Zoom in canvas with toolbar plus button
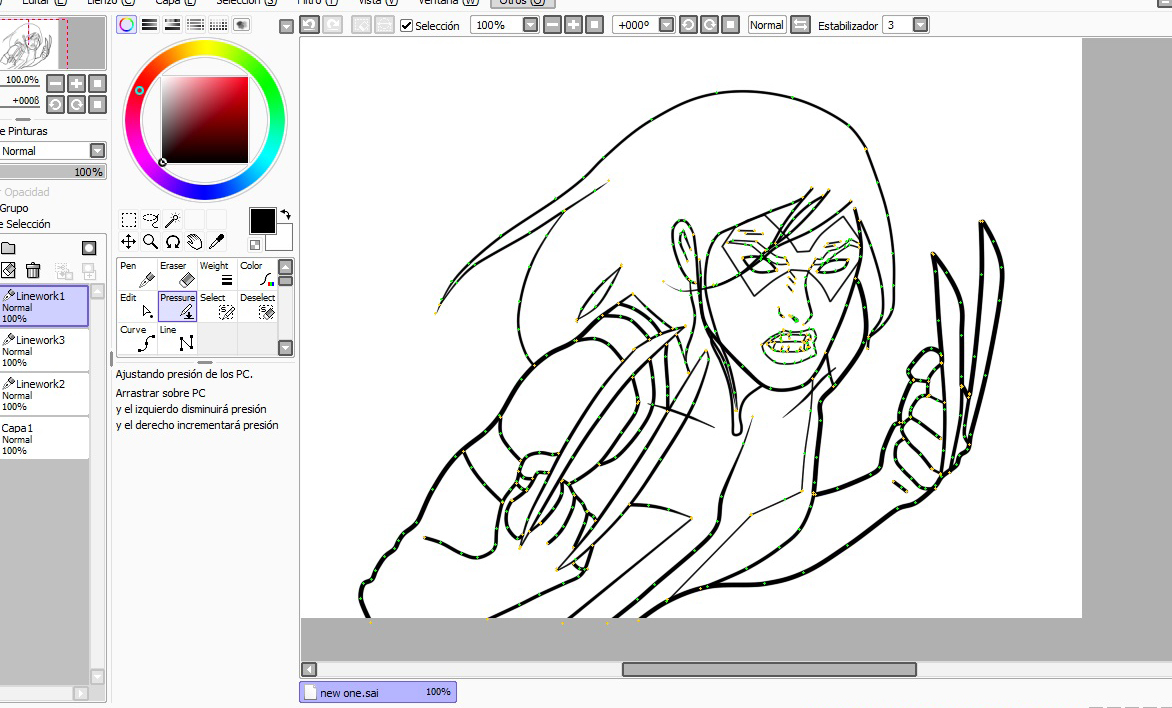 (x=573, y=25)
